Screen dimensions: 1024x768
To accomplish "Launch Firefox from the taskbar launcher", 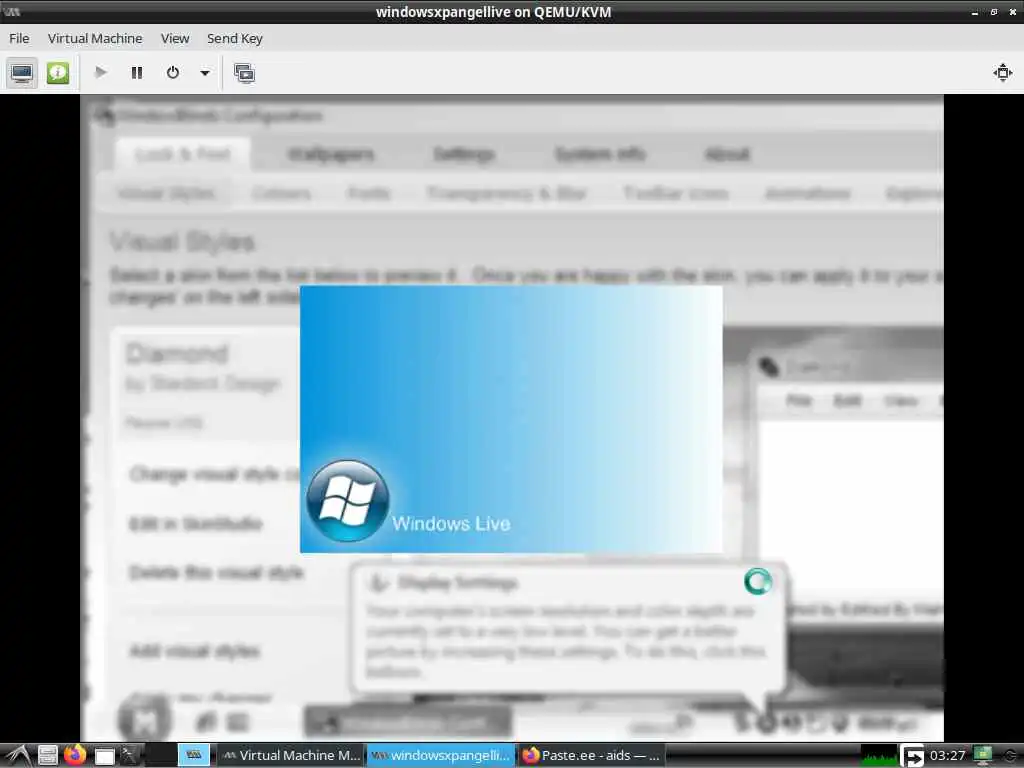I will tap(75, 755).
